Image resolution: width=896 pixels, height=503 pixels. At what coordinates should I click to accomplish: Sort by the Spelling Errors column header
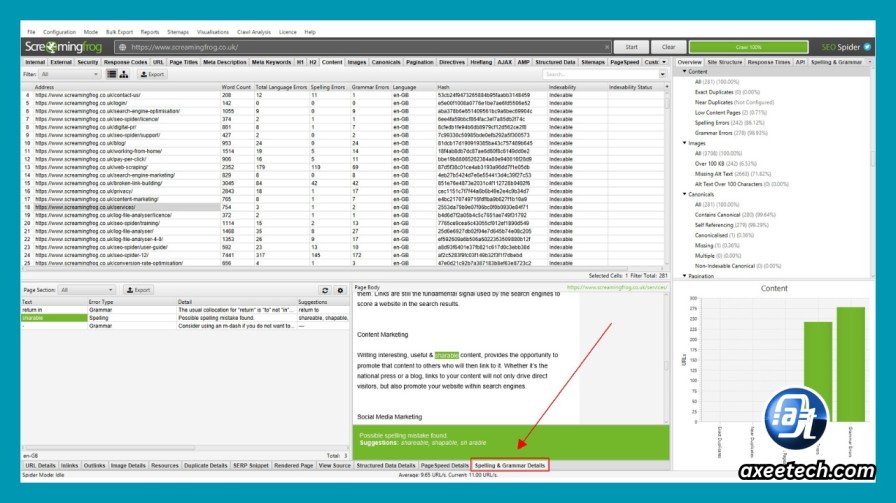point(327,87)
